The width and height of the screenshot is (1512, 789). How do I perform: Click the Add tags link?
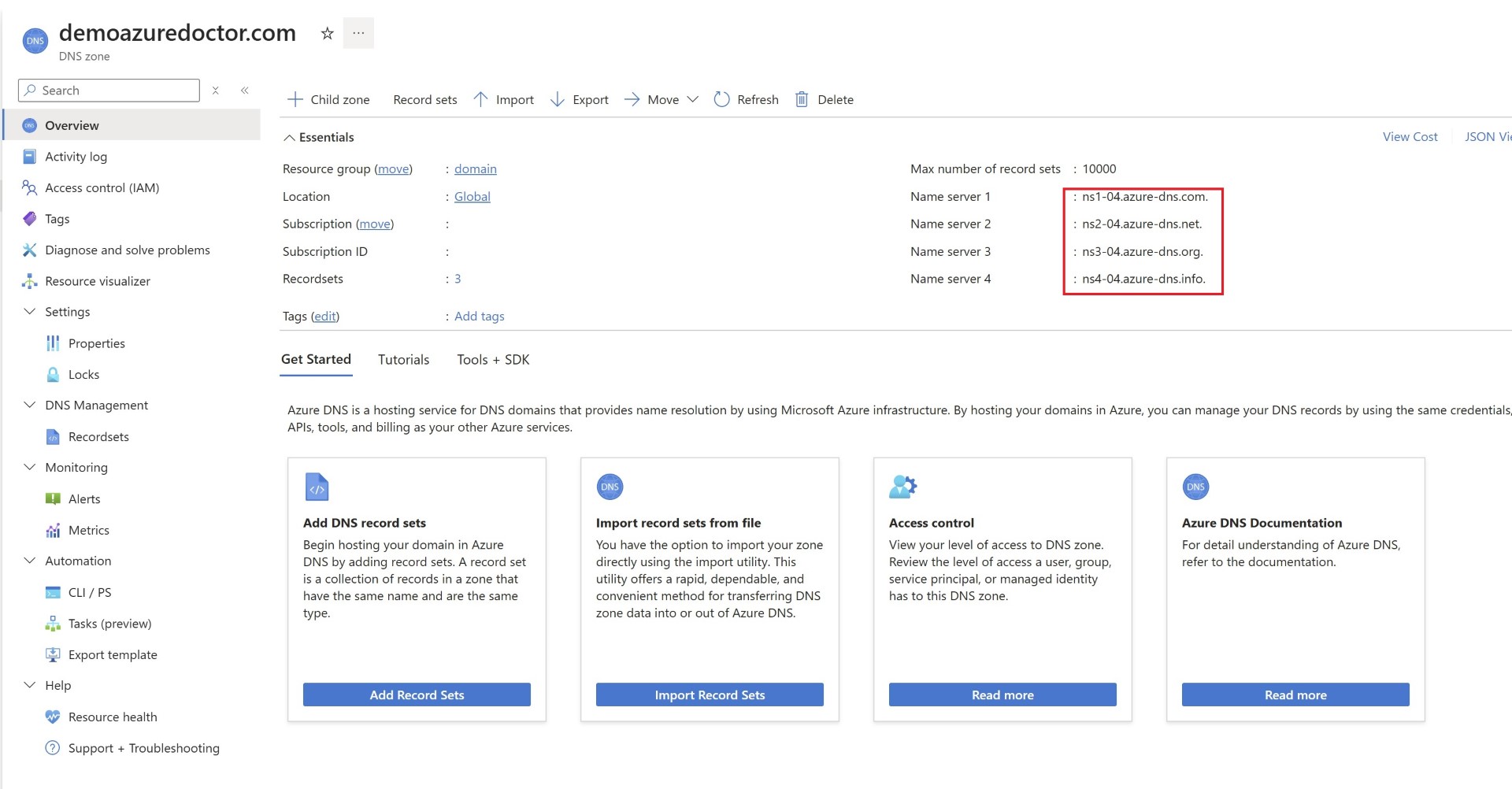coord(480,317)
